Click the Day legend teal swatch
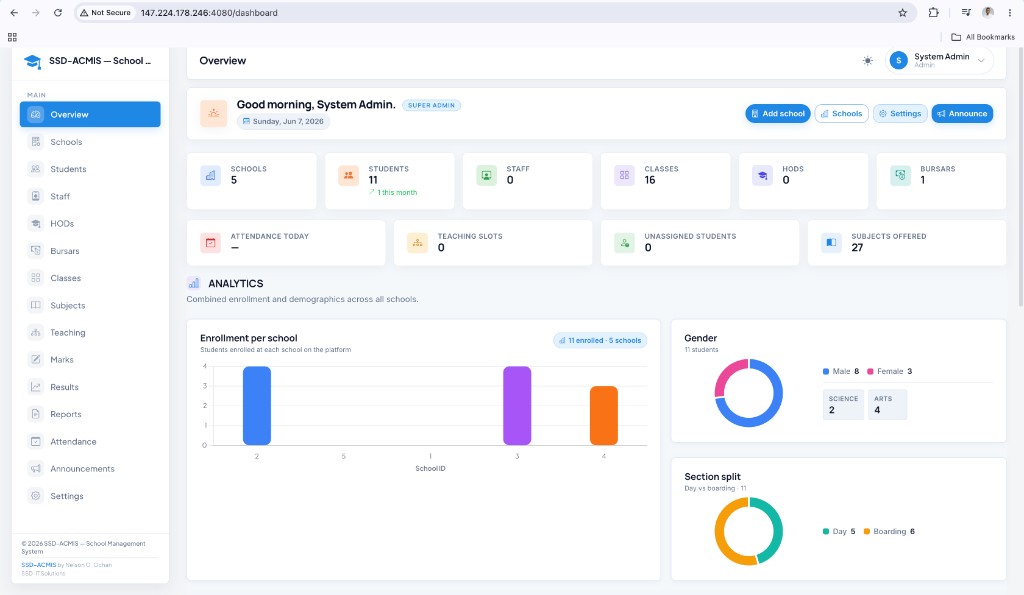 tap(826, 532)
